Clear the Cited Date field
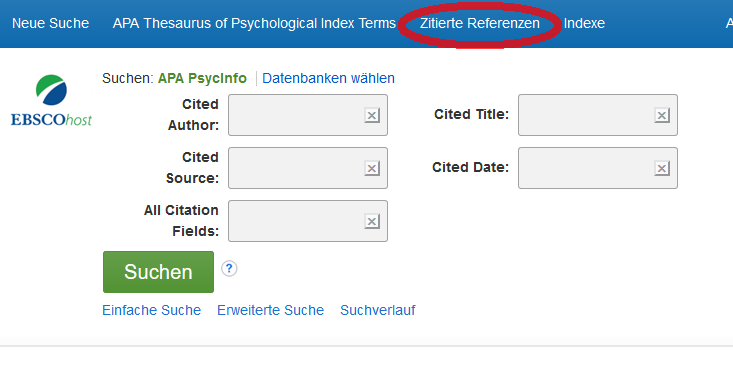733x384 pixels. pyautogui.click(x=661, y=168)
